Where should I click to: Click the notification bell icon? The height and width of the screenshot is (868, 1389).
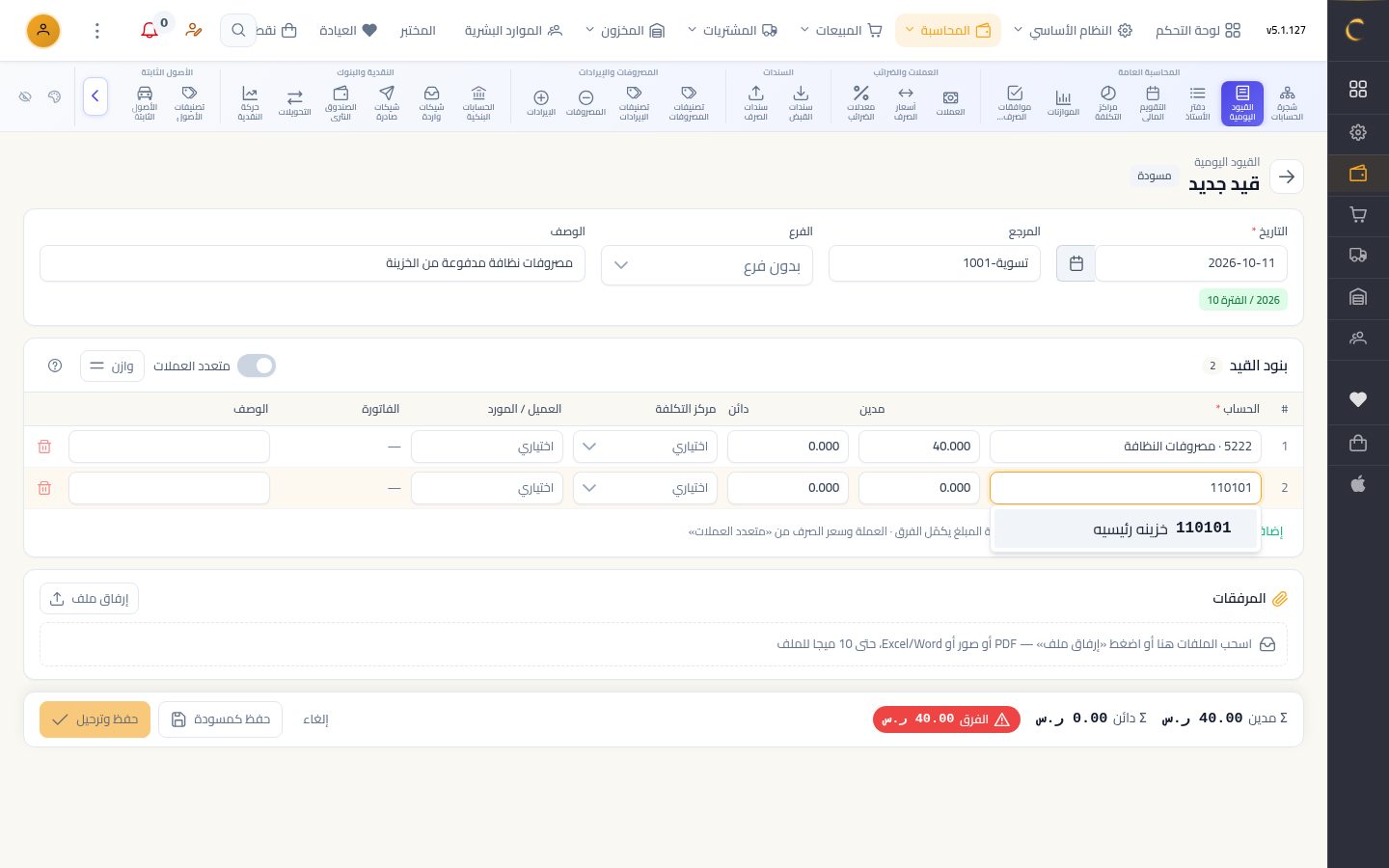coord(150,31)
